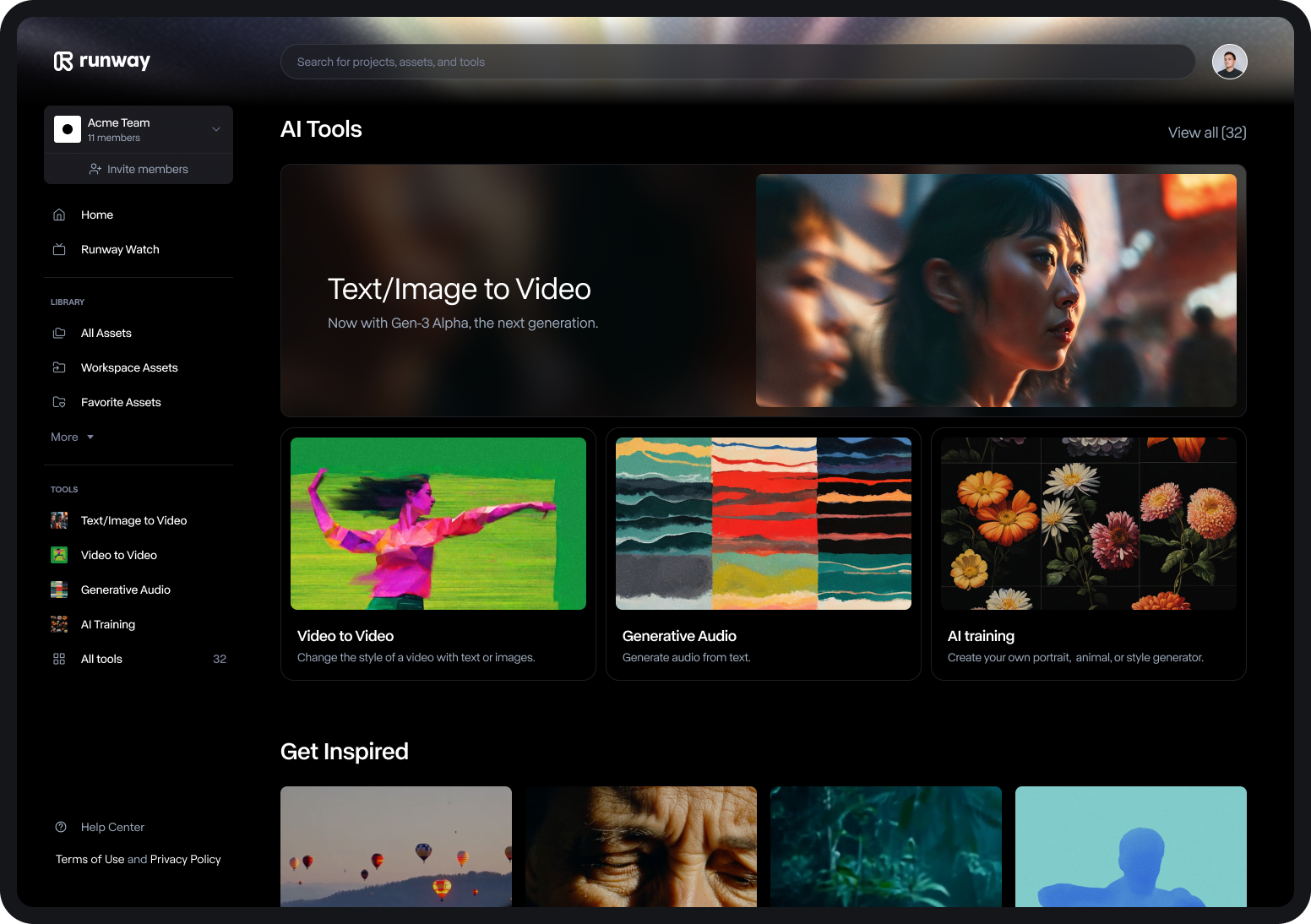Click the Video to Video card title
The height and width of the screenshot is (924, 1311).
345,636
